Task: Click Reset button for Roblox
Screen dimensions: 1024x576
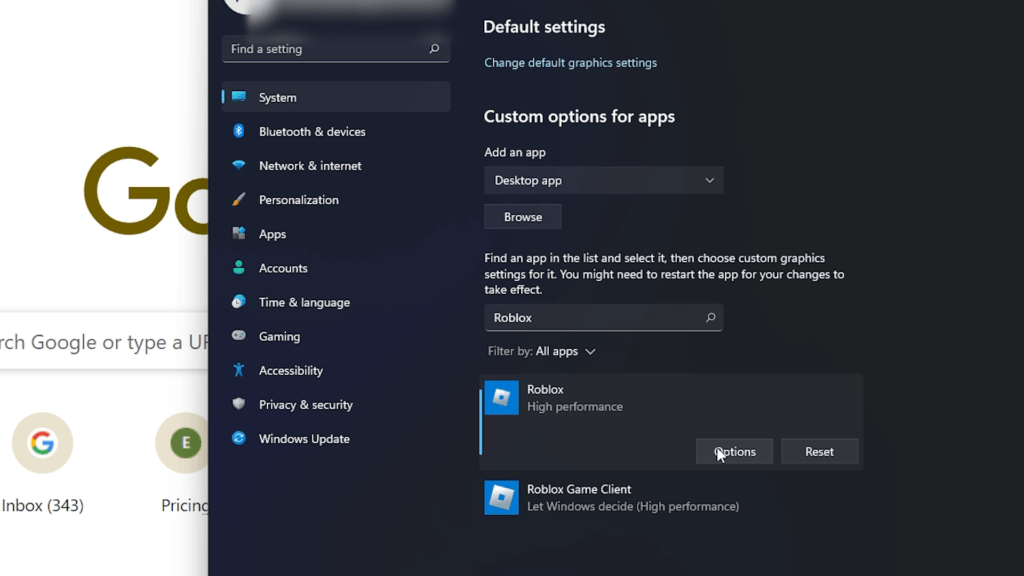Action: 820,451
